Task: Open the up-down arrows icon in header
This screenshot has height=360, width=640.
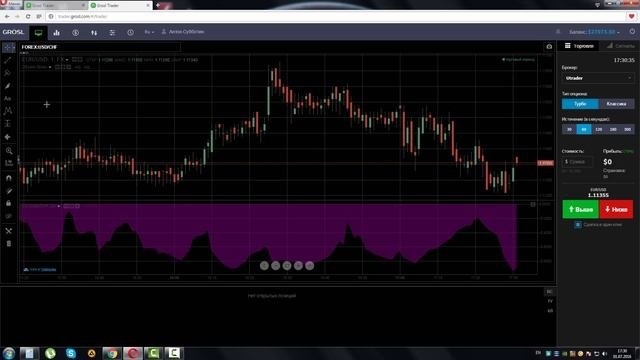Action: [94, 32]
